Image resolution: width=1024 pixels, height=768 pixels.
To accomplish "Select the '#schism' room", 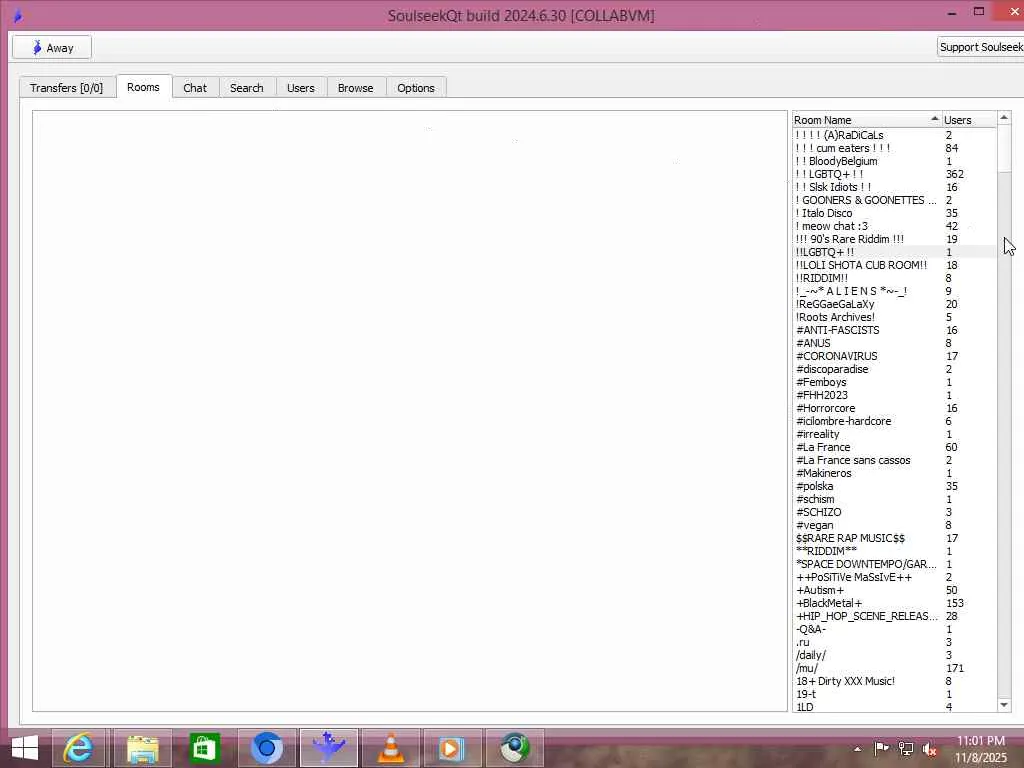I will point(894,500).
